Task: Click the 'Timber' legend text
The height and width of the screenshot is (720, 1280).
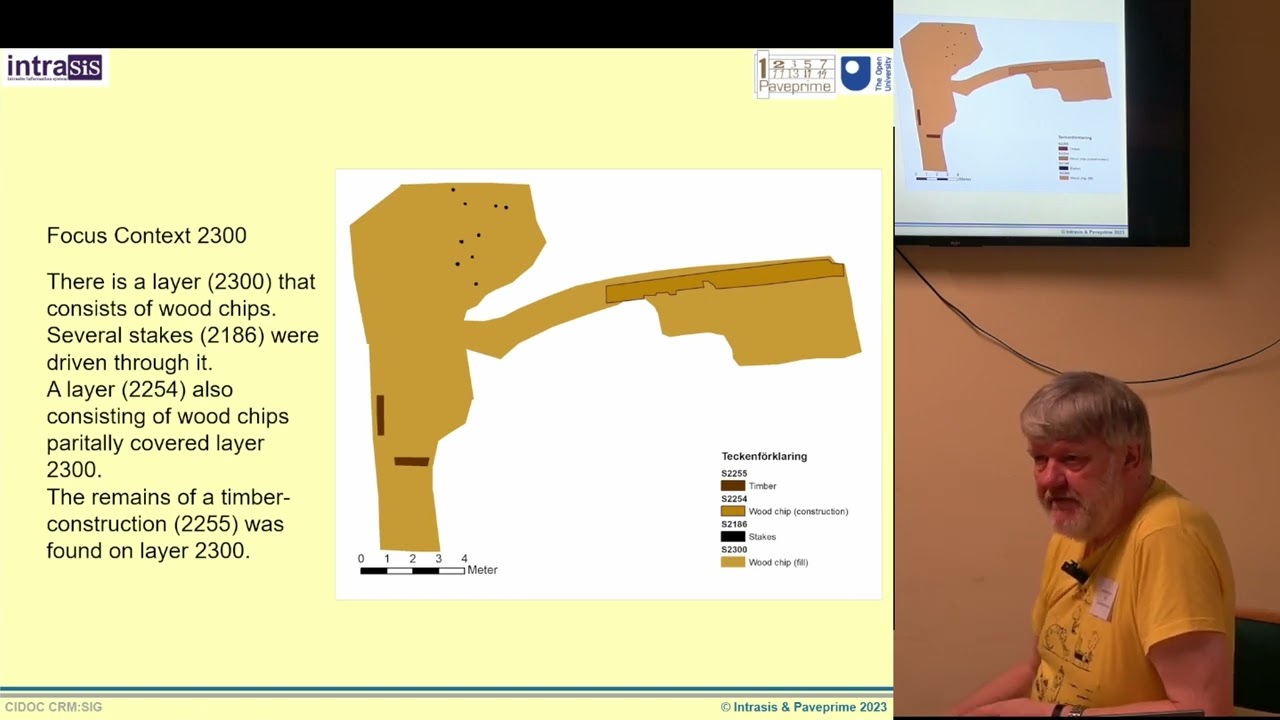Action: (x=762, y=486)
